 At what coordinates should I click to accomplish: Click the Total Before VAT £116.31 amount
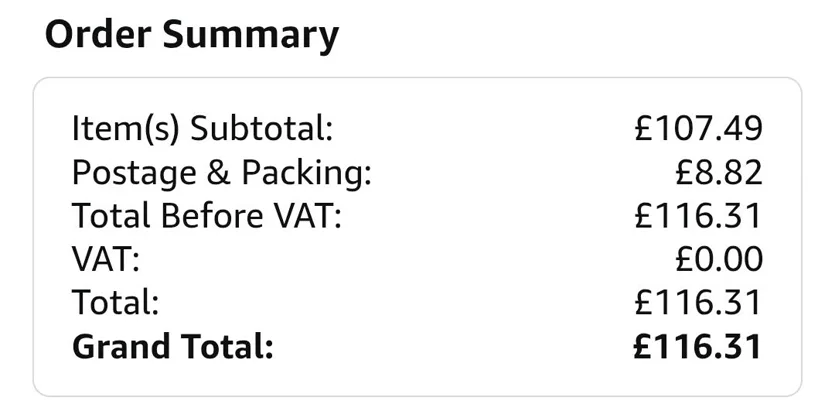click(698, 216)
